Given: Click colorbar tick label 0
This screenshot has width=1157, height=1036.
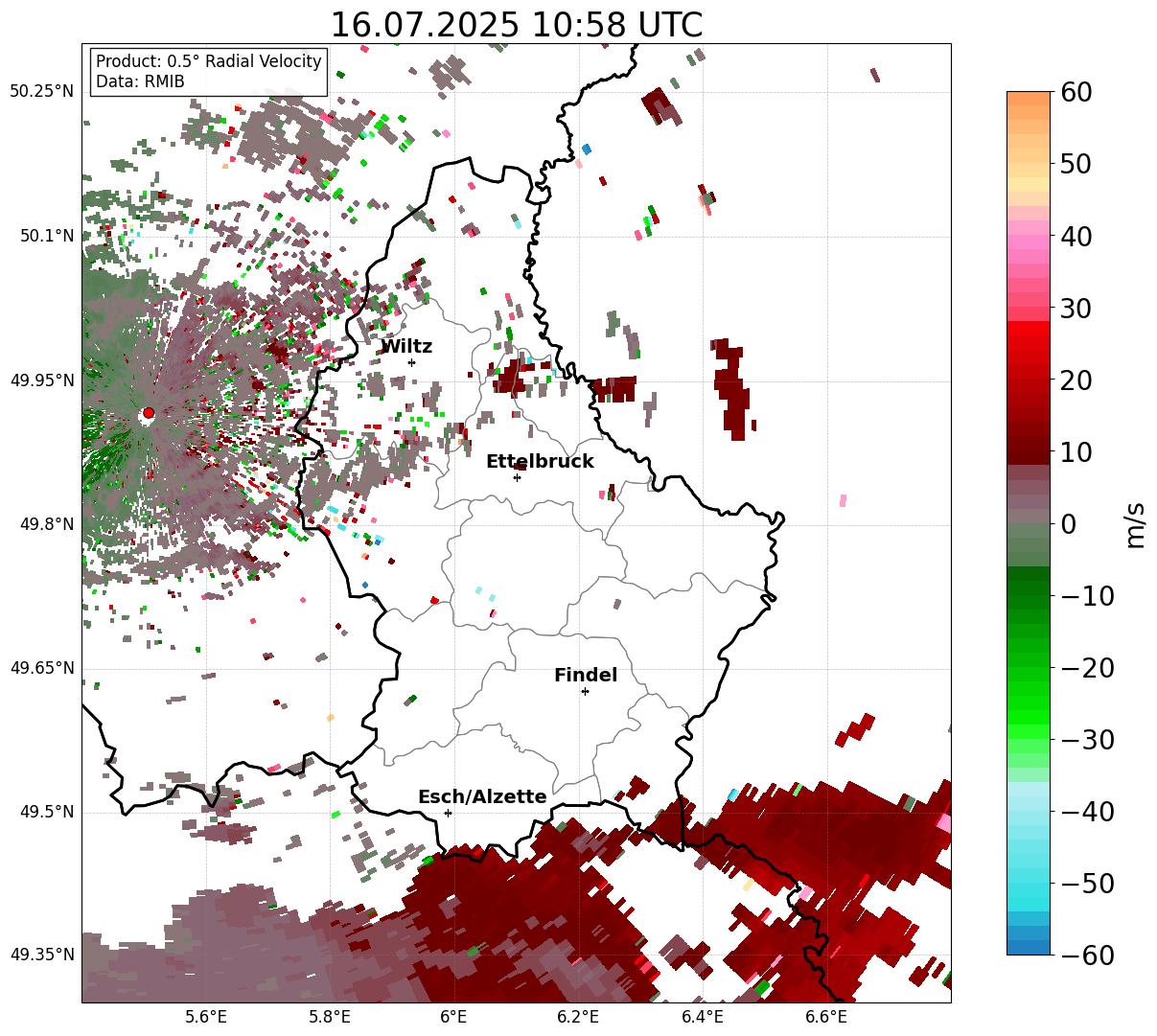Looking at the screenshot, I should coord(1069,523).
